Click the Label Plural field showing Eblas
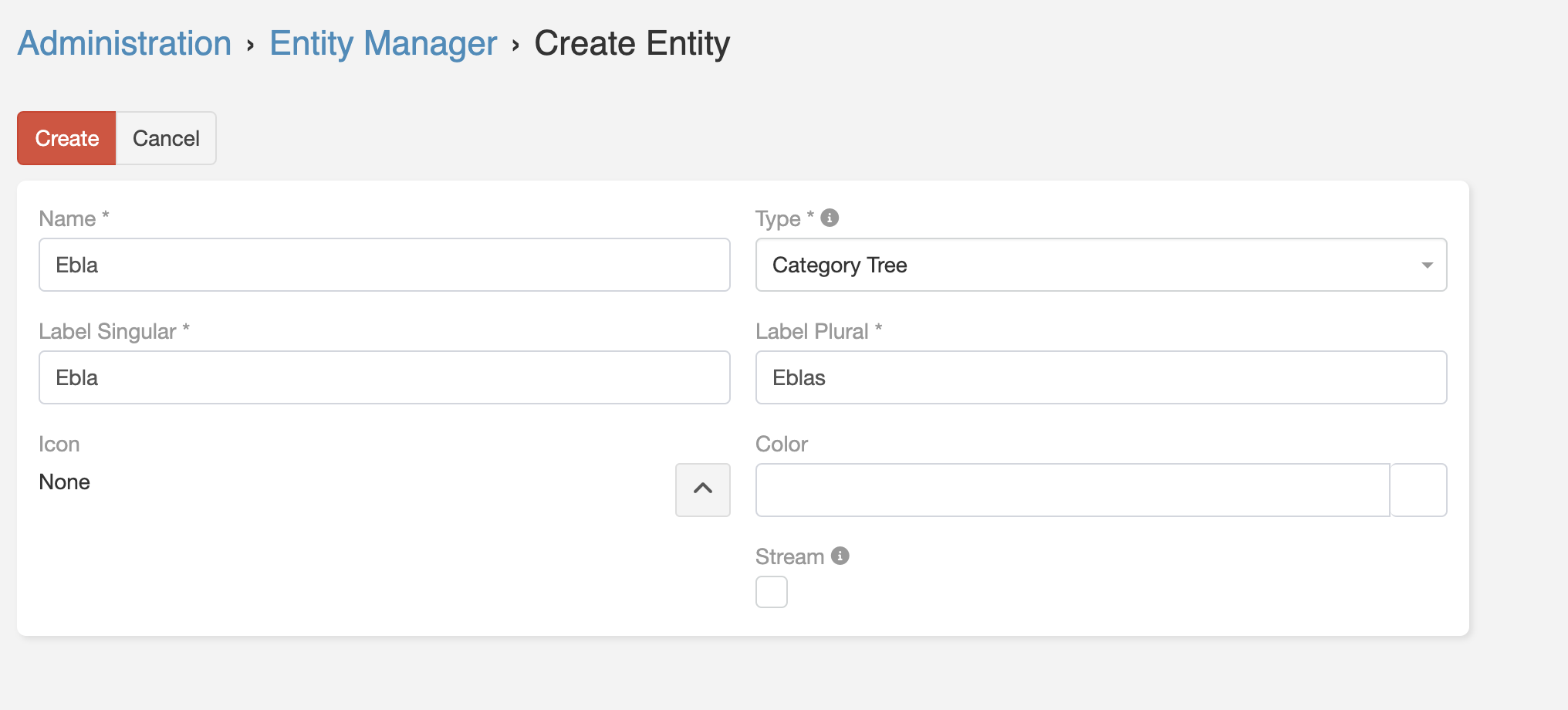The height and width of the screenshot is (710, 1568). (x=1100, y=377)
